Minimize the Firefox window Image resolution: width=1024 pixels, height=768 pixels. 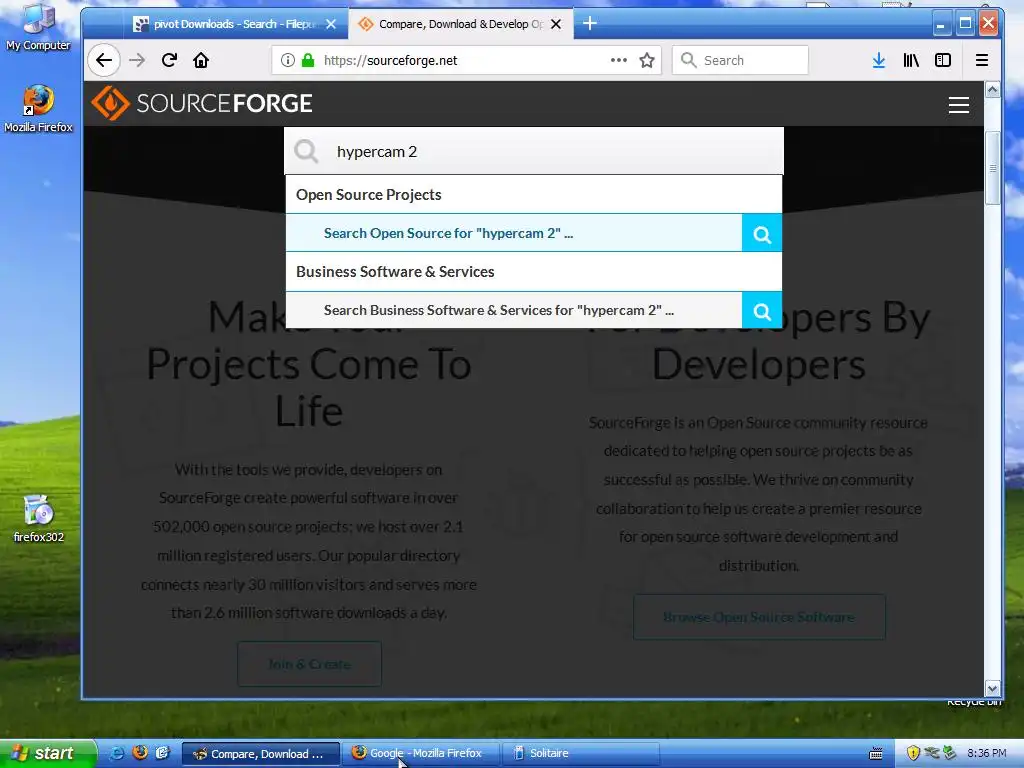[x=941, y=24]
